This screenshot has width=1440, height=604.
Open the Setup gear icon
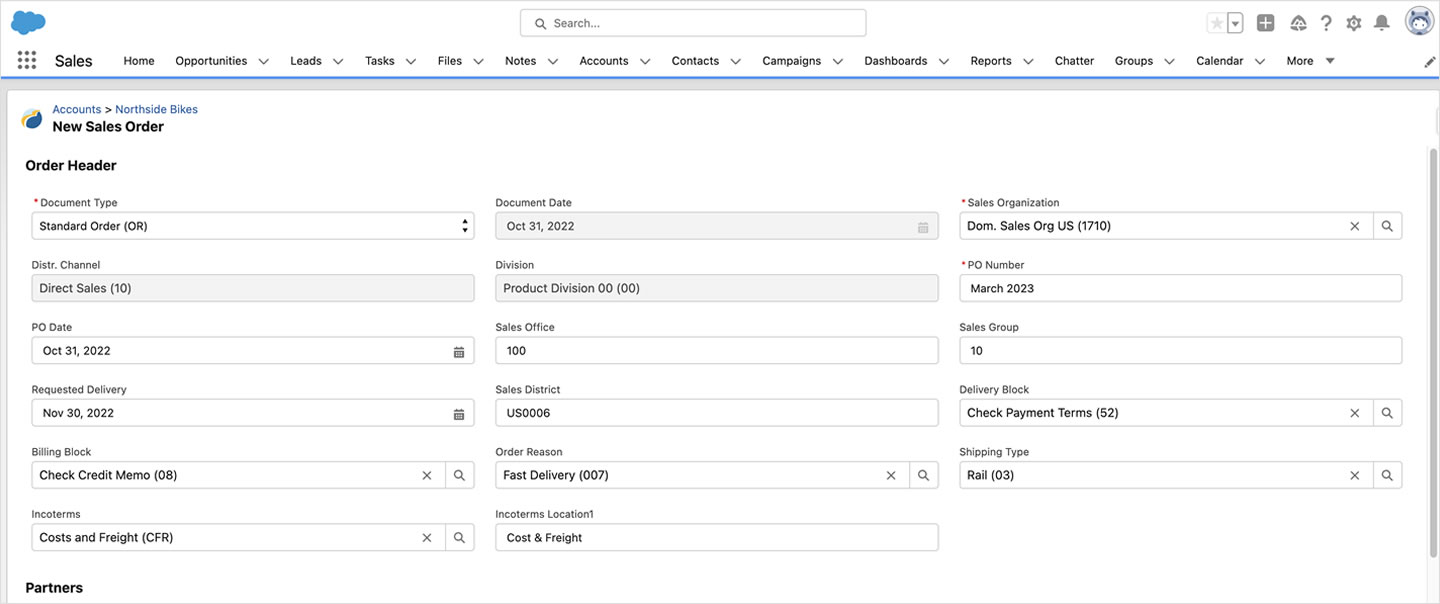click(x=1354, y=23)
